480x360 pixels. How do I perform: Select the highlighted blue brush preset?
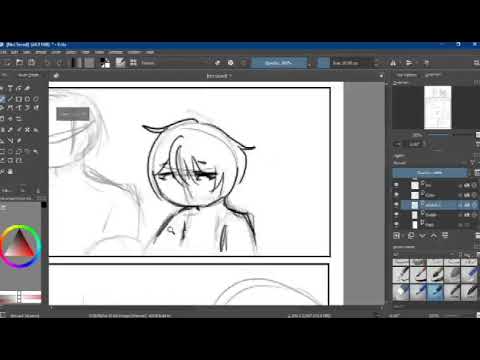[436, 291]
